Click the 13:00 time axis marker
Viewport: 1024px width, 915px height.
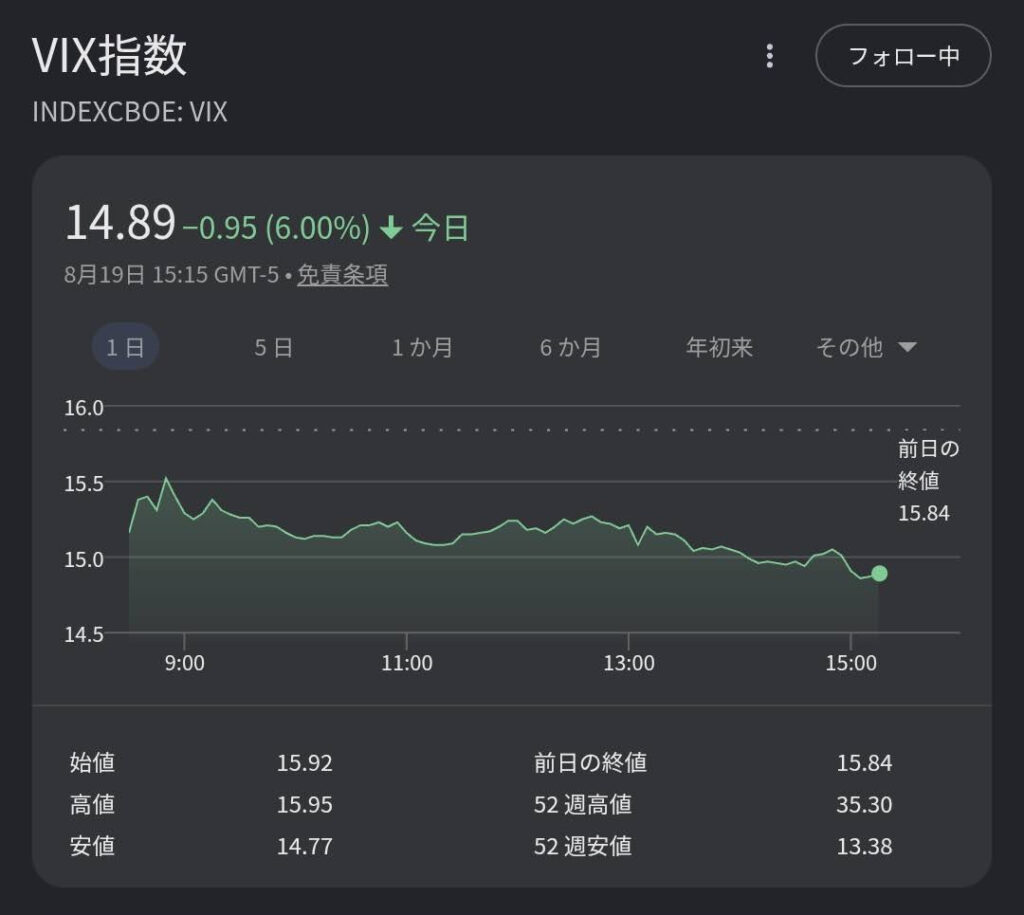[629, 663]
